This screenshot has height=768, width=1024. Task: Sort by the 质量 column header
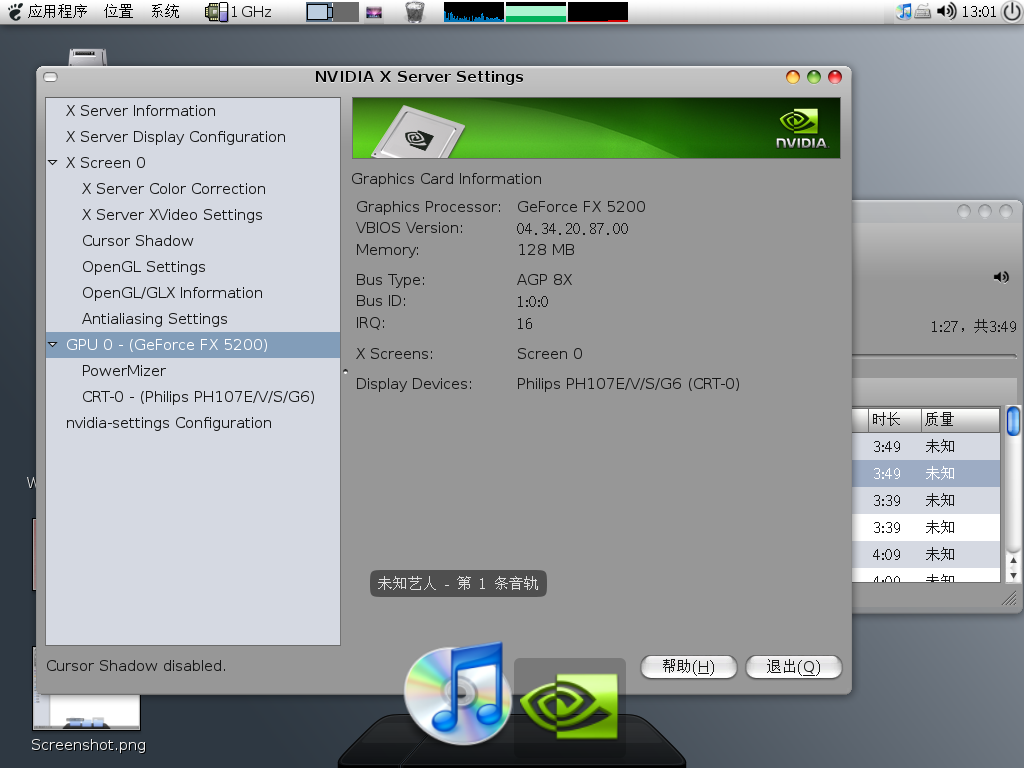(960, 420)
